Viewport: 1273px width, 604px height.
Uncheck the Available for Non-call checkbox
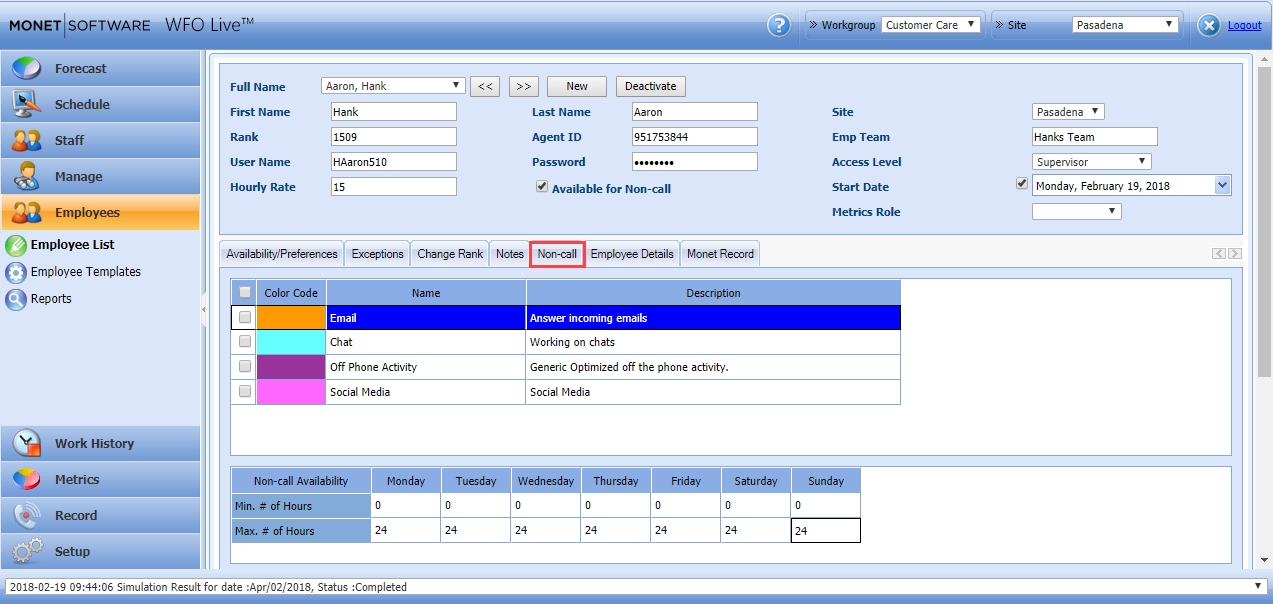click(x=542, y=187)
